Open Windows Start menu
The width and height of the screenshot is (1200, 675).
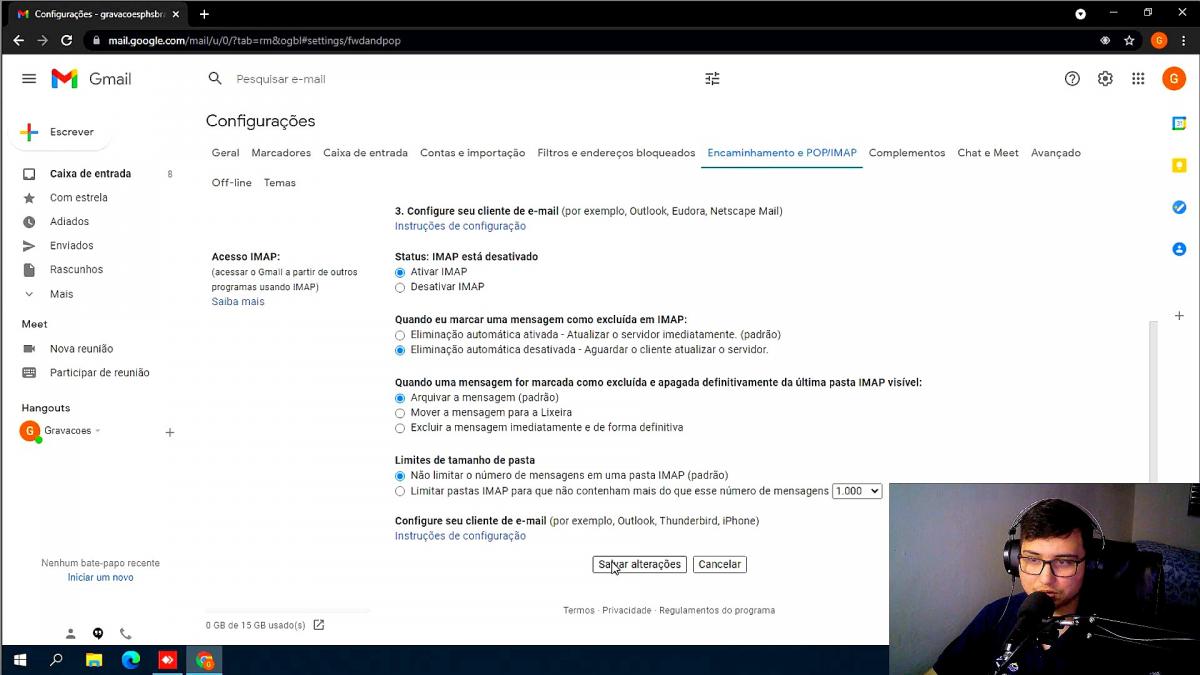19,660
